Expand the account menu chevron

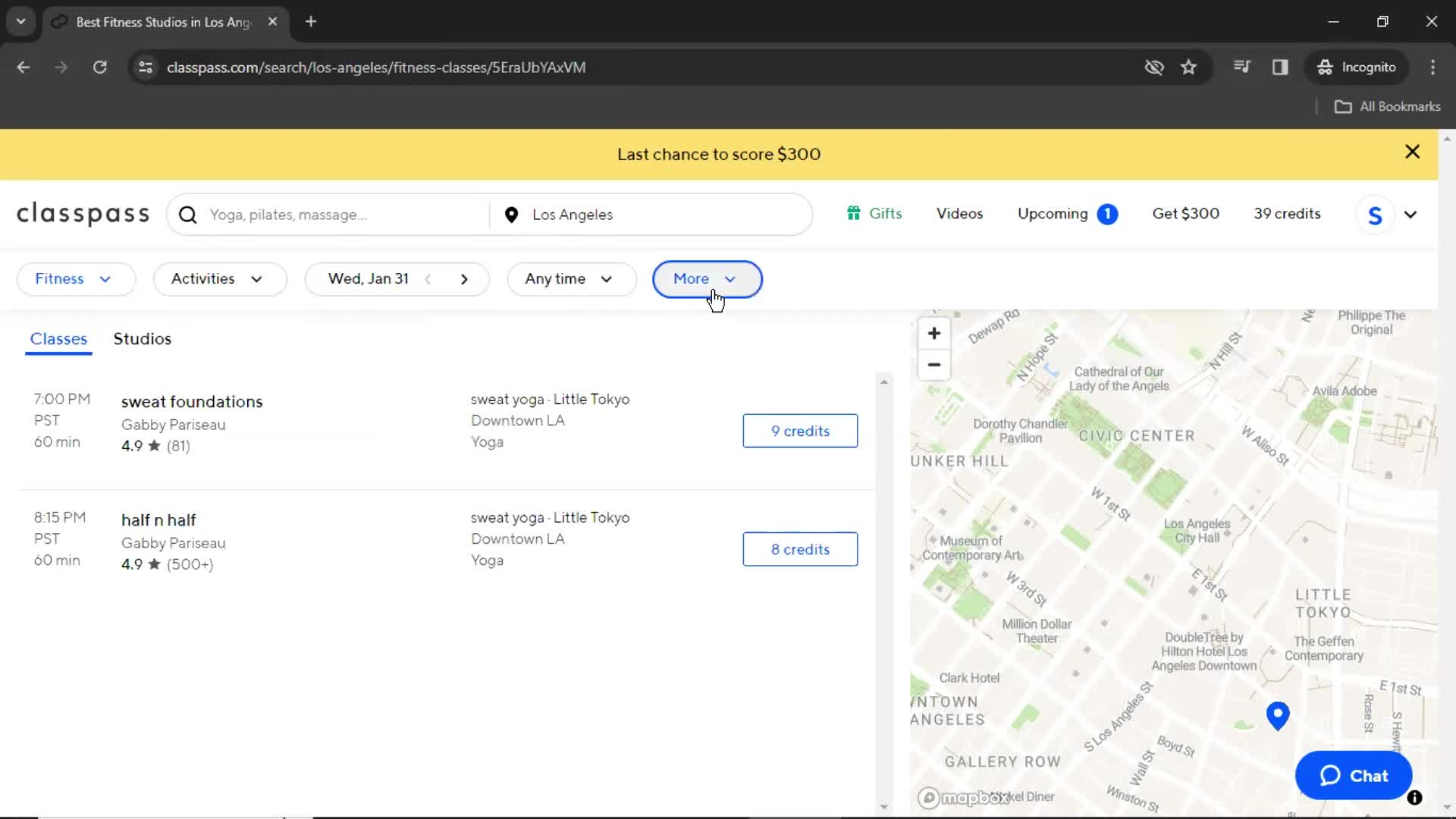tap(1410, 215)
